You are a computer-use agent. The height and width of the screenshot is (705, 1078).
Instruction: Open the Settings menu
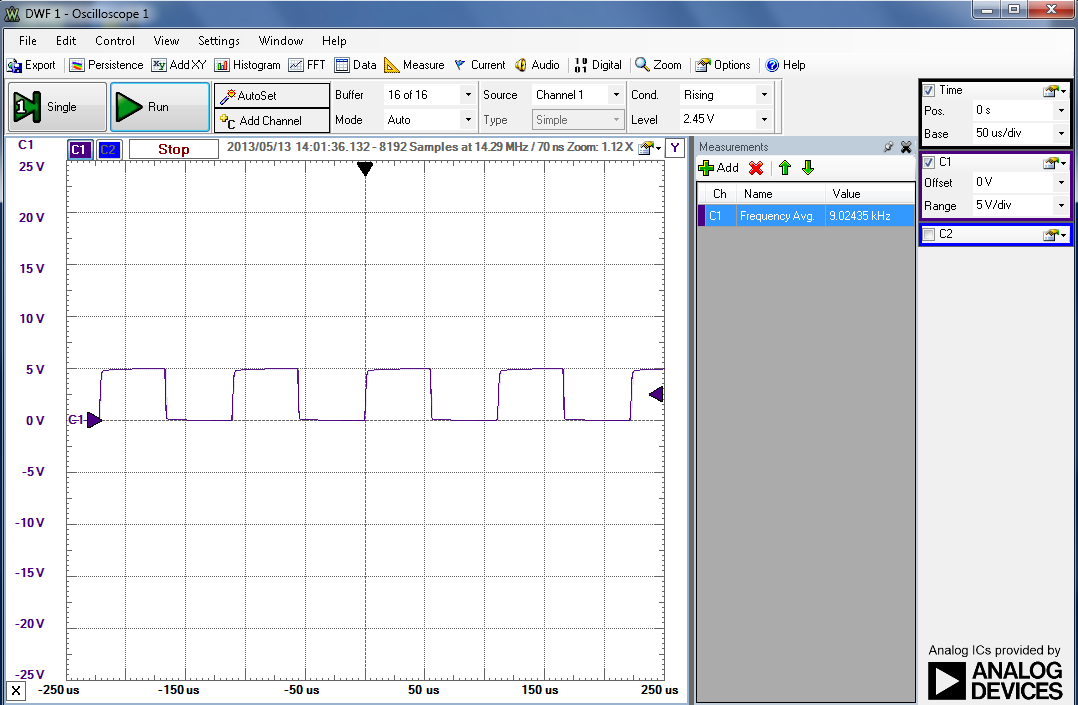(218, 41)
